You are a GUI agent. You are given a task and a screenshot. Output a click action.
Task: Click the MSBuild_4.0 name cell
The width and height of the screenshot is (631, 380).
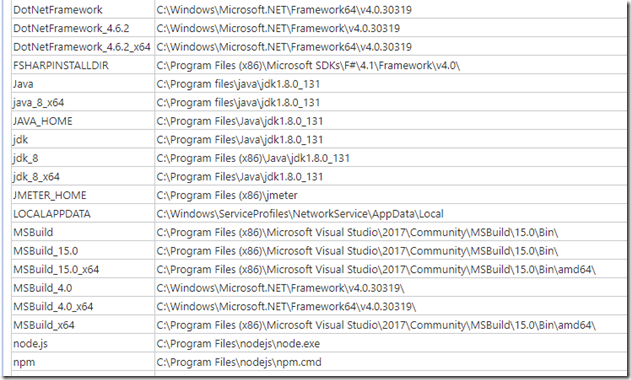[43, 288]
